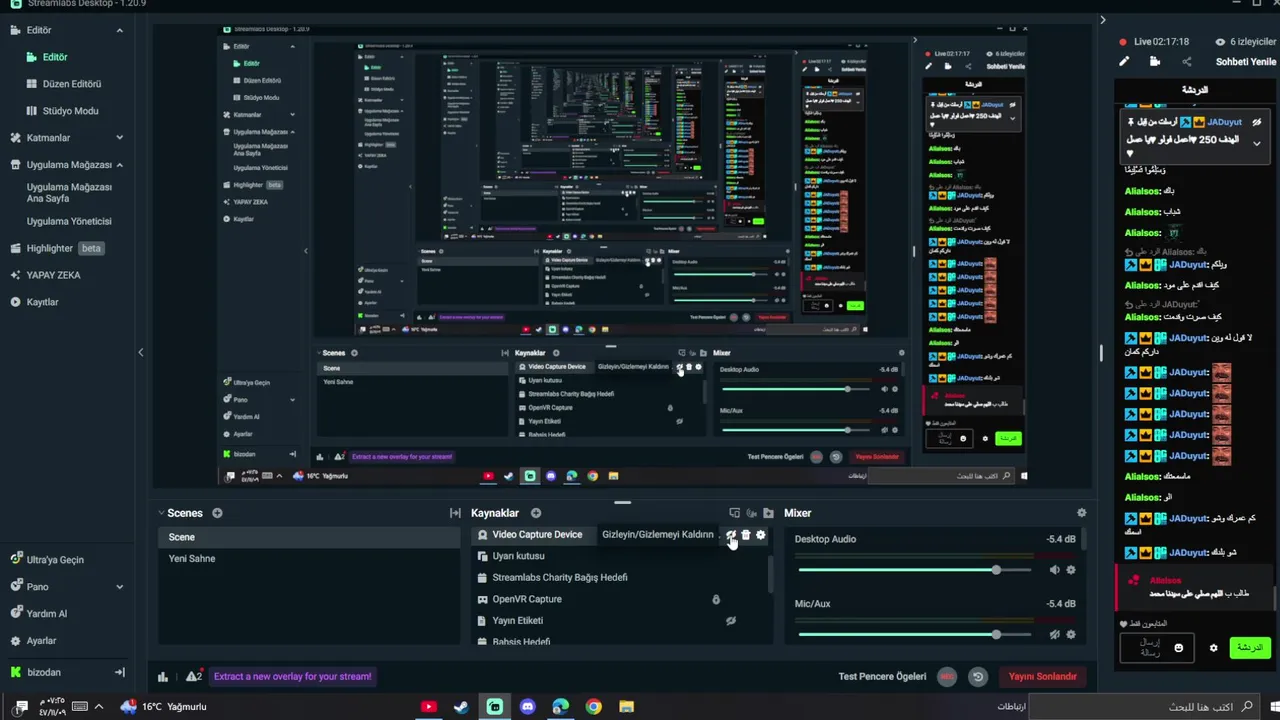Delete the Video Capture Device source
The height and width of the screenshot is (720, 1280).
tap(746, 535)
